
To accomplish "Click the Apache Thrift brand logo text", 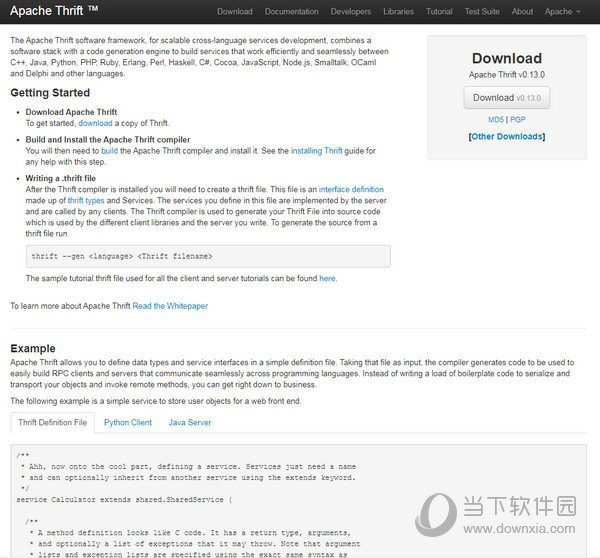I will point(48,11).
